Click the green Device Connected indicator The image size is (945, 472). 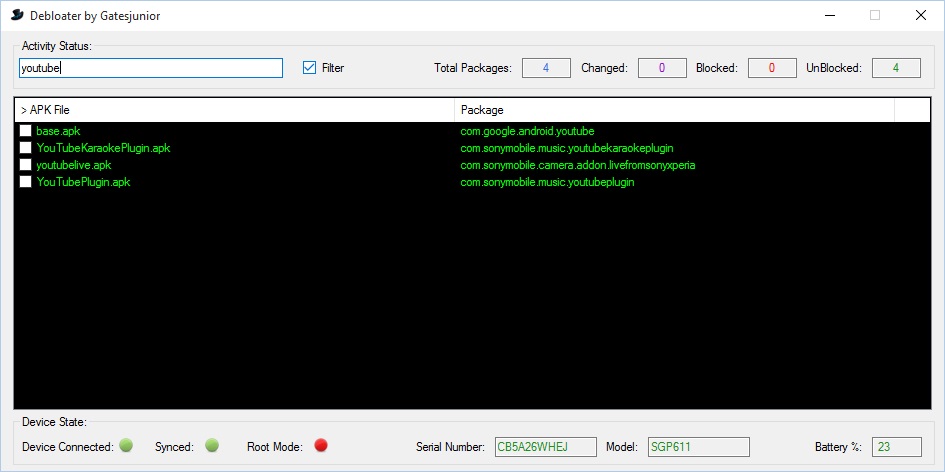tap(126, 446)
